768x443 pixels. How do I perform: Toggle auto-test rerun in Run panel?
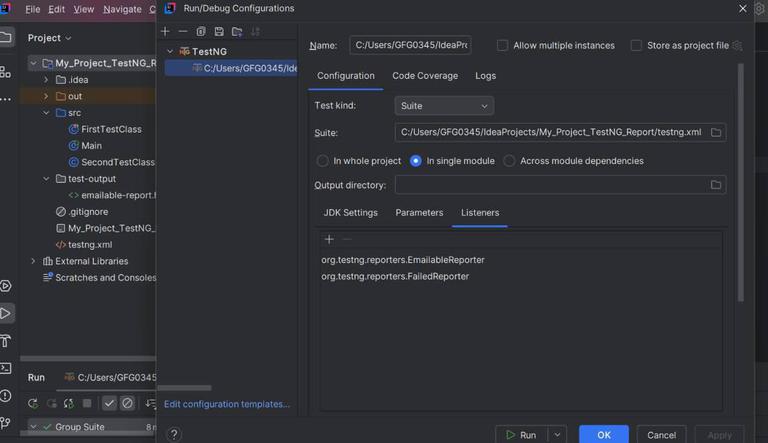[69, 403]
